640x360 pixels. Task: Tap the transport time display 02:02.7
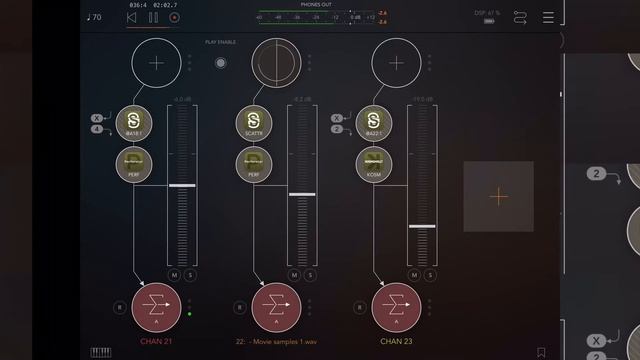(165, 5)
